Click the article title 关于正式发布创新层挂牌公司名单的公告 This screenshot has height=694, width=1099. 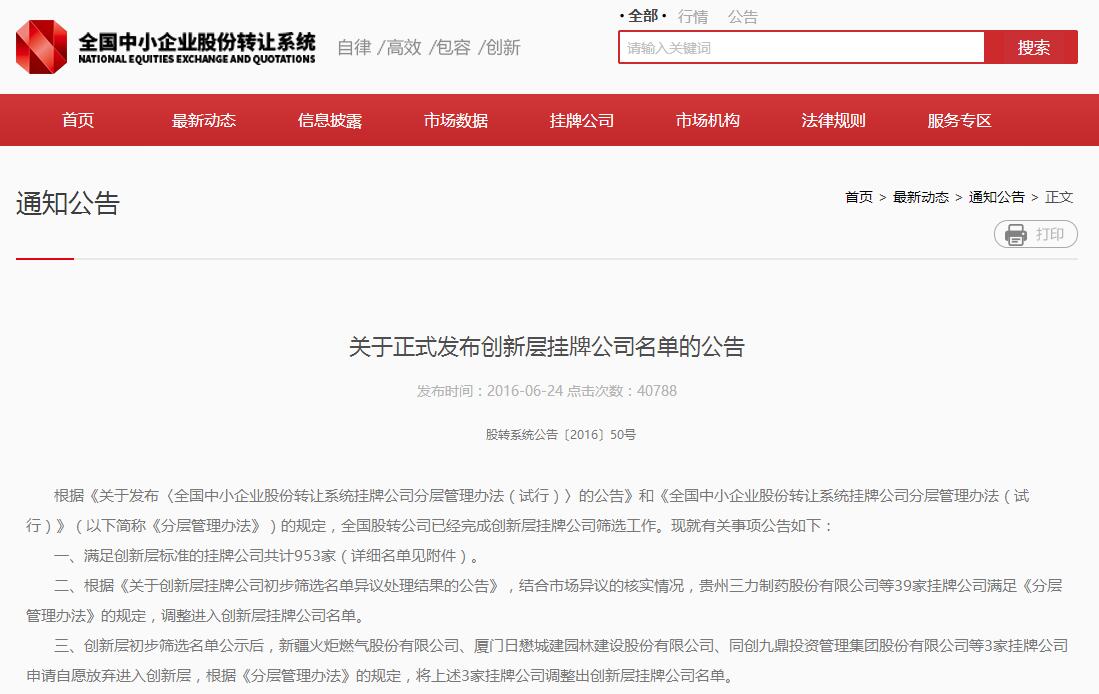[x=547, y=346]
